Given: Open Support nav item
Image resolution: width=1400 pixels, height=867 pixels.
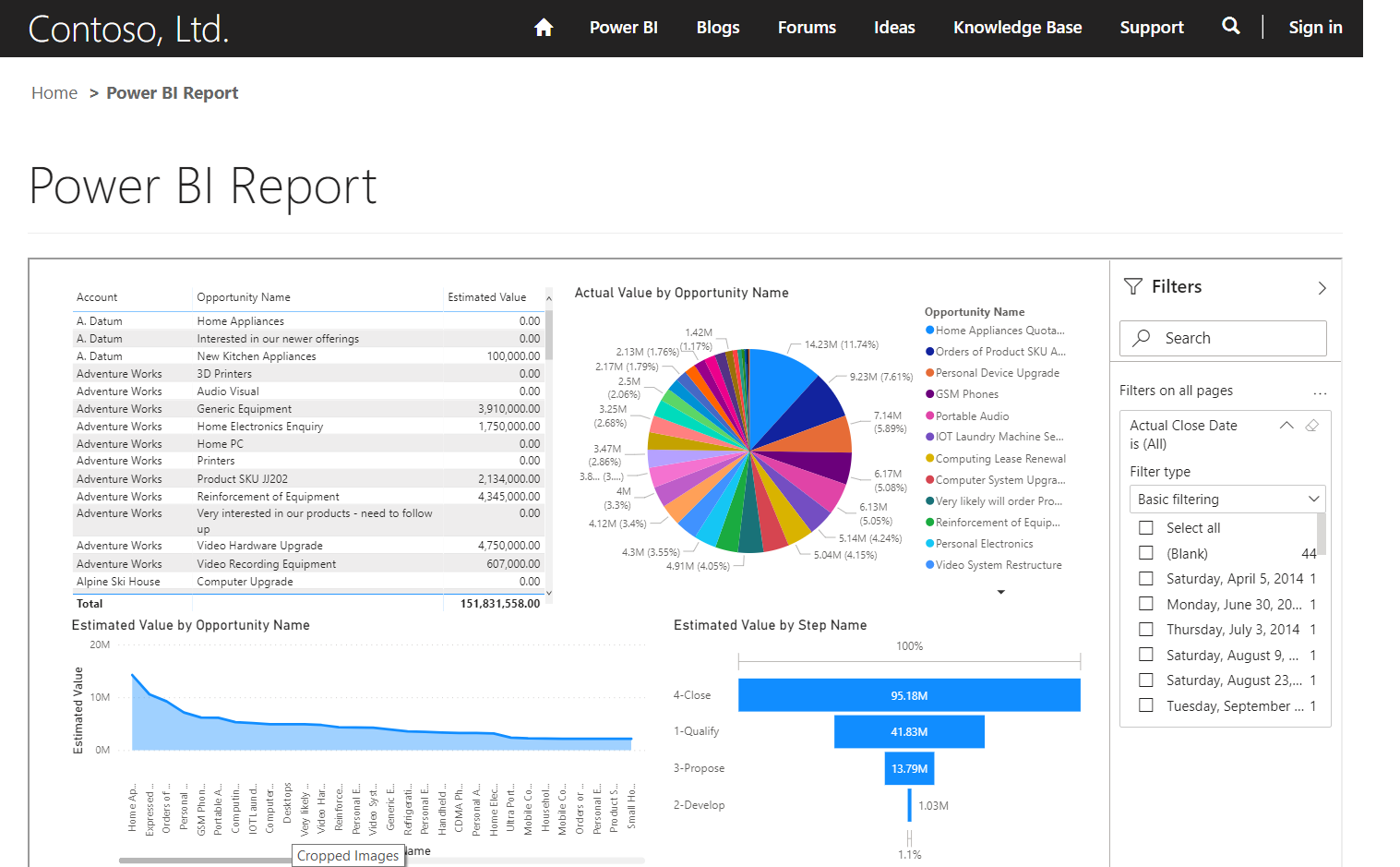Looking at the screenshot, I should click(1152, 28).
